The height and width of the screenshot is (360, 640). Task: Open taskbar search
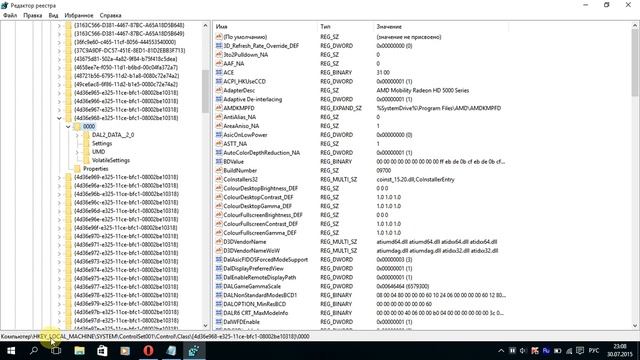click(x=34, y=351)
